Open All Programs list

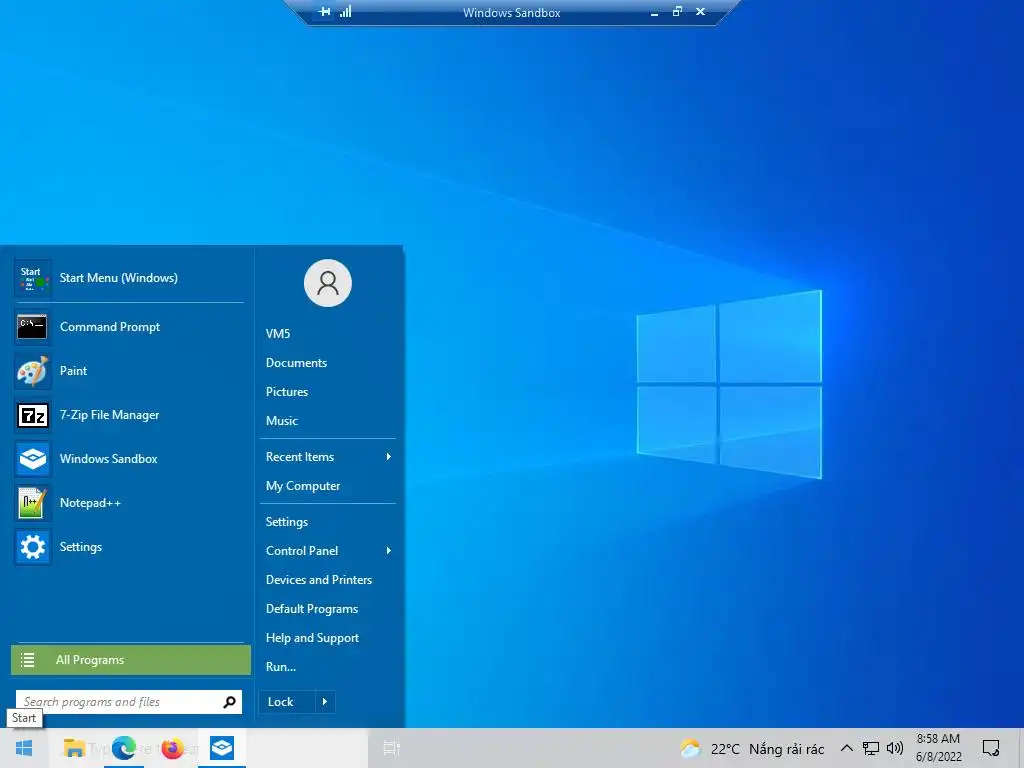click(131, 660)
